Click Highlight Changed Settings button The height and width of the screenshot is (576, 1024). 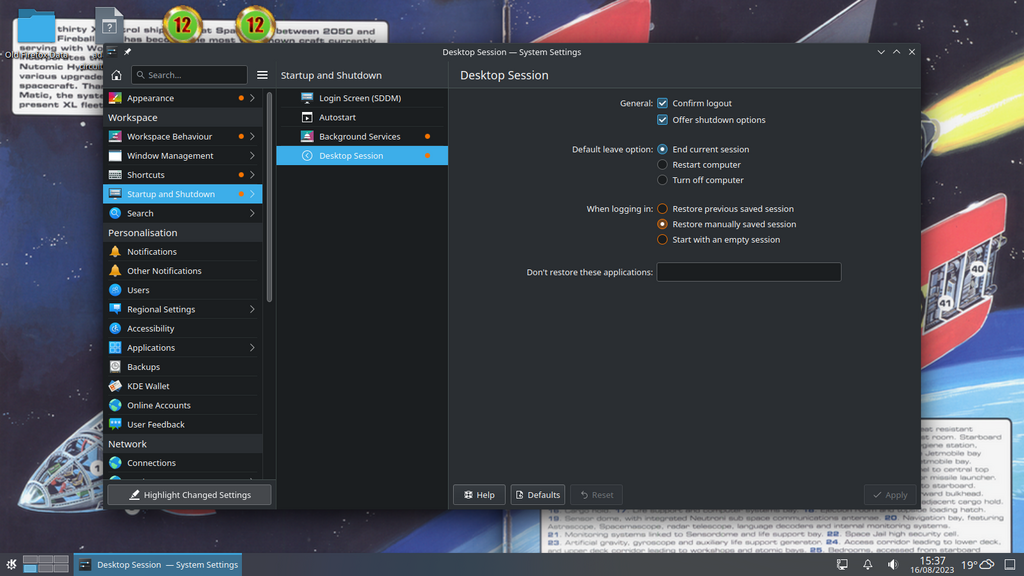[x=189, y=495]
